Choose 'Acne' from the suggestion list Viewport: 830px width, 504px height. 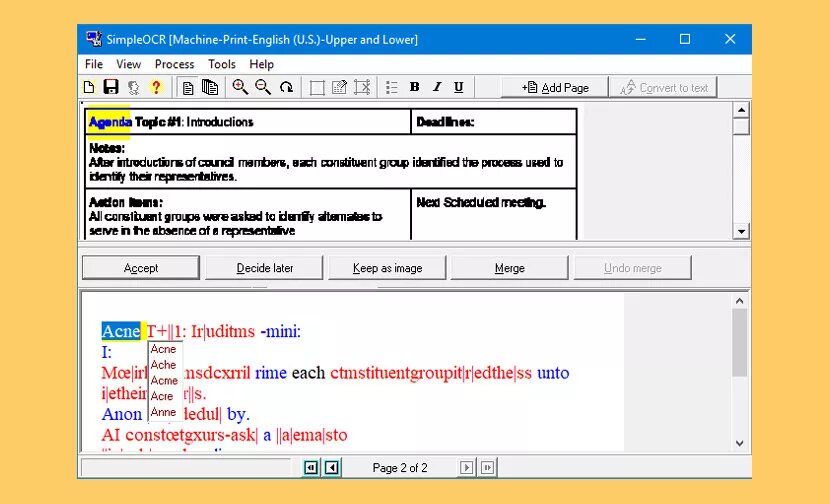click(164, 349)
